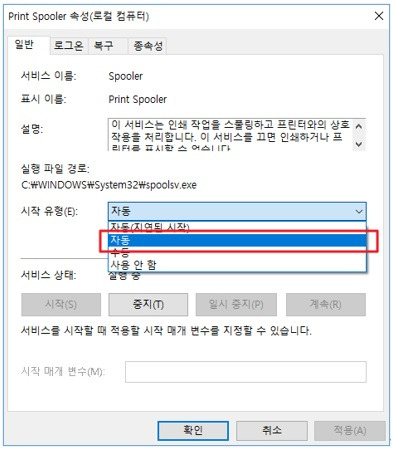Collapse the 시작 유형 dropdown arrow
Image resolution: width=395 pixels, height=450 pixels.
359,211
